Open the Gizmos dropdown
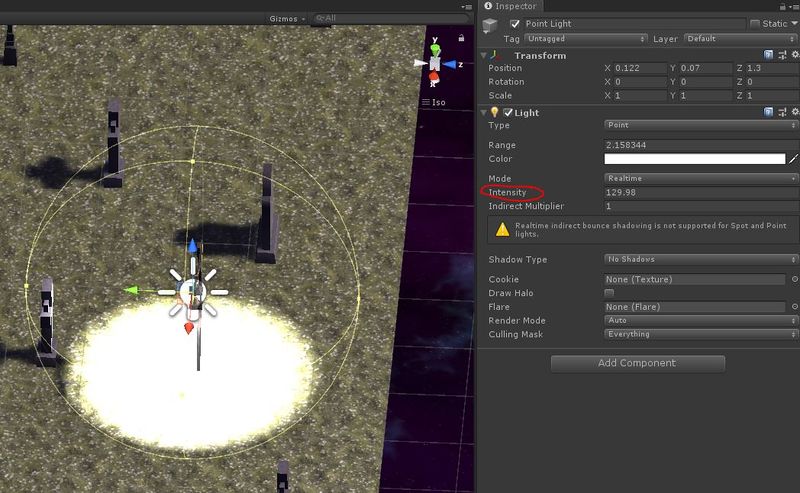 tap(287, 18)
